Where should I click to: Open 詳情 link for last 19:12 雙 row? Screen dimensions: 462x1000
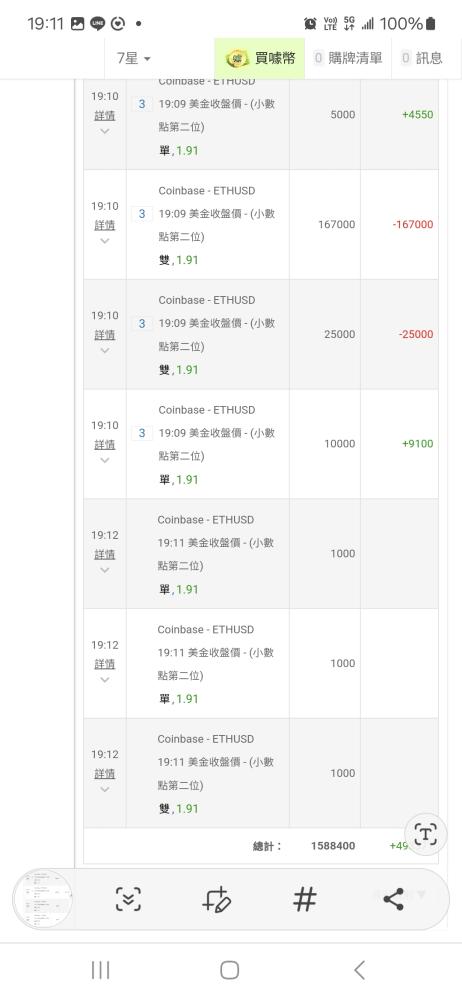coord(105,774)
